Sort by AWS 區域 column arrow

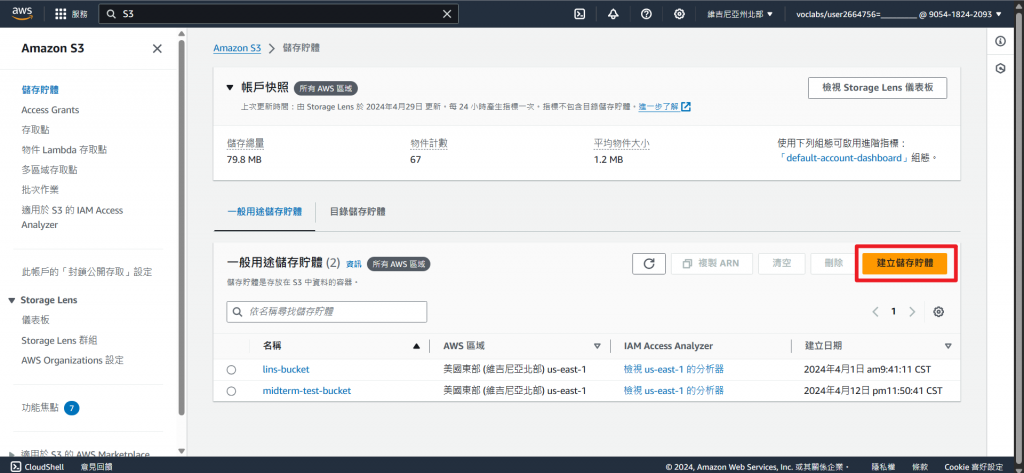tap(597, 346)
